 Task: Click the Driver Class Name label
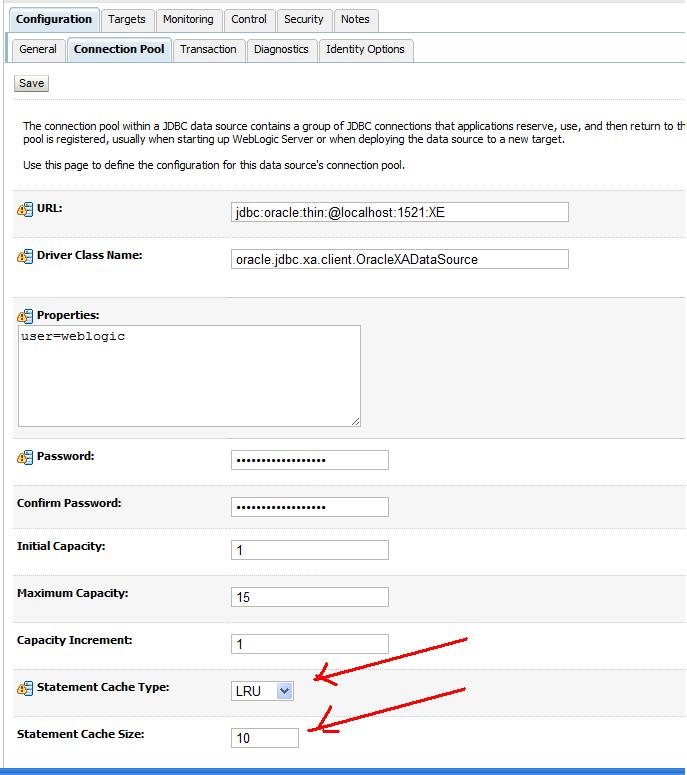pyautogui.click(x=89, y=255)
